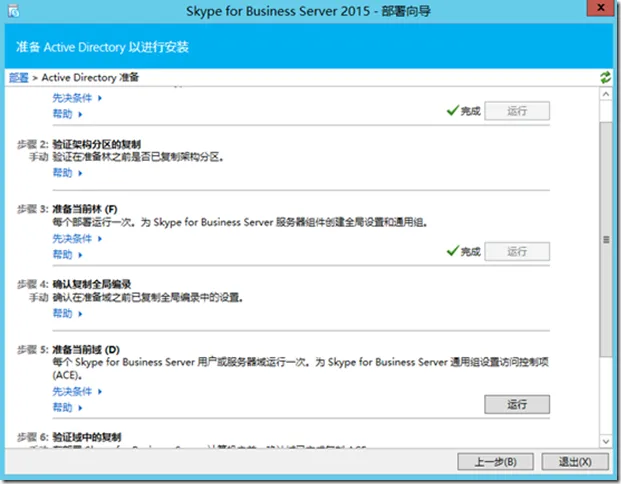Expand 先决条件 for step 3 准备当前林

point(77,238)
